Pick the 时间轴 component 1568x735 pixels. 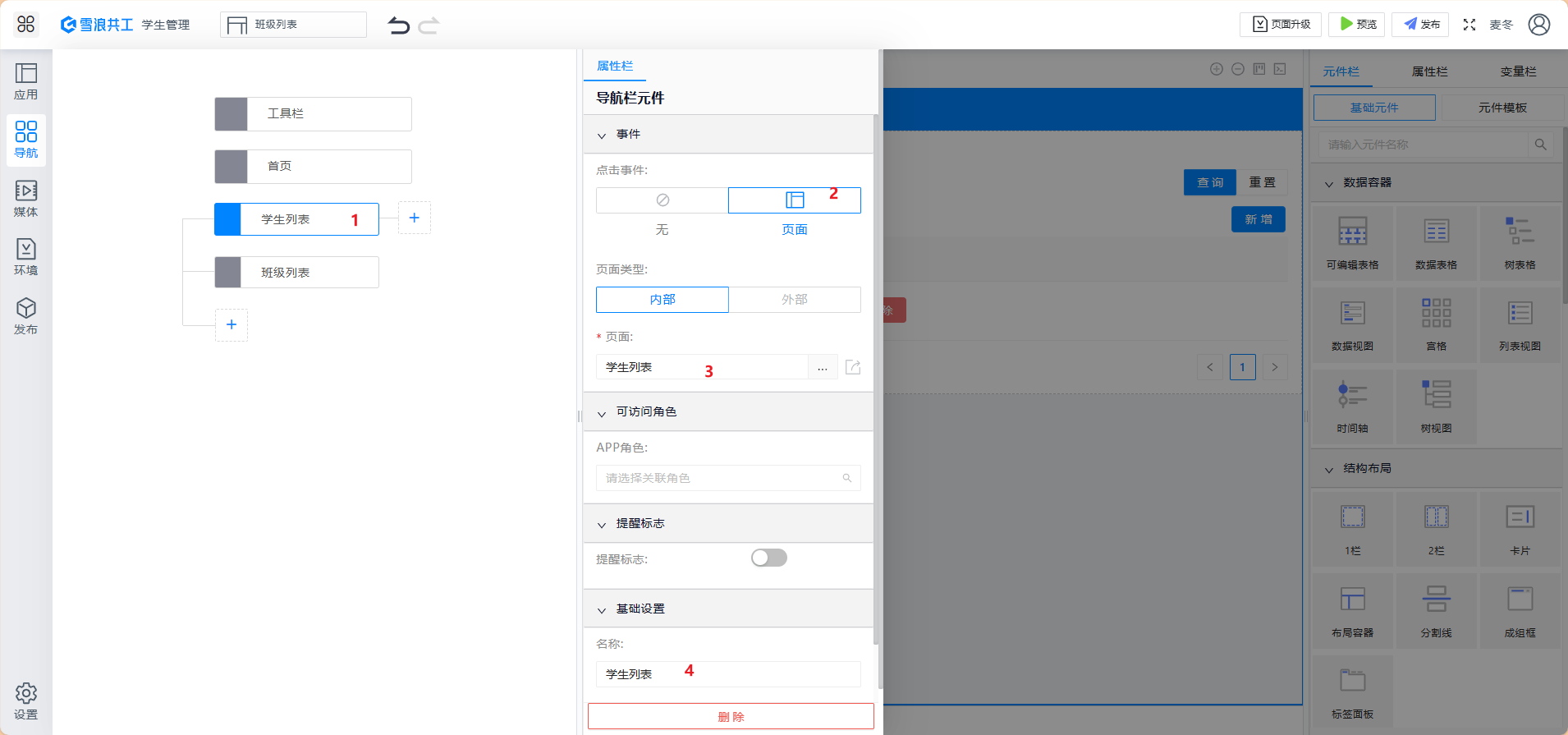1353,407
